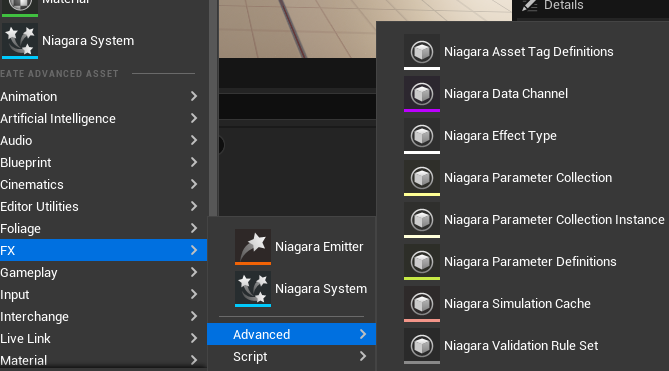Click the Niagara Asset Tag Definitions icon
Image resolution: width=669 pixels, height=371 pixels.
click(422, 52)
